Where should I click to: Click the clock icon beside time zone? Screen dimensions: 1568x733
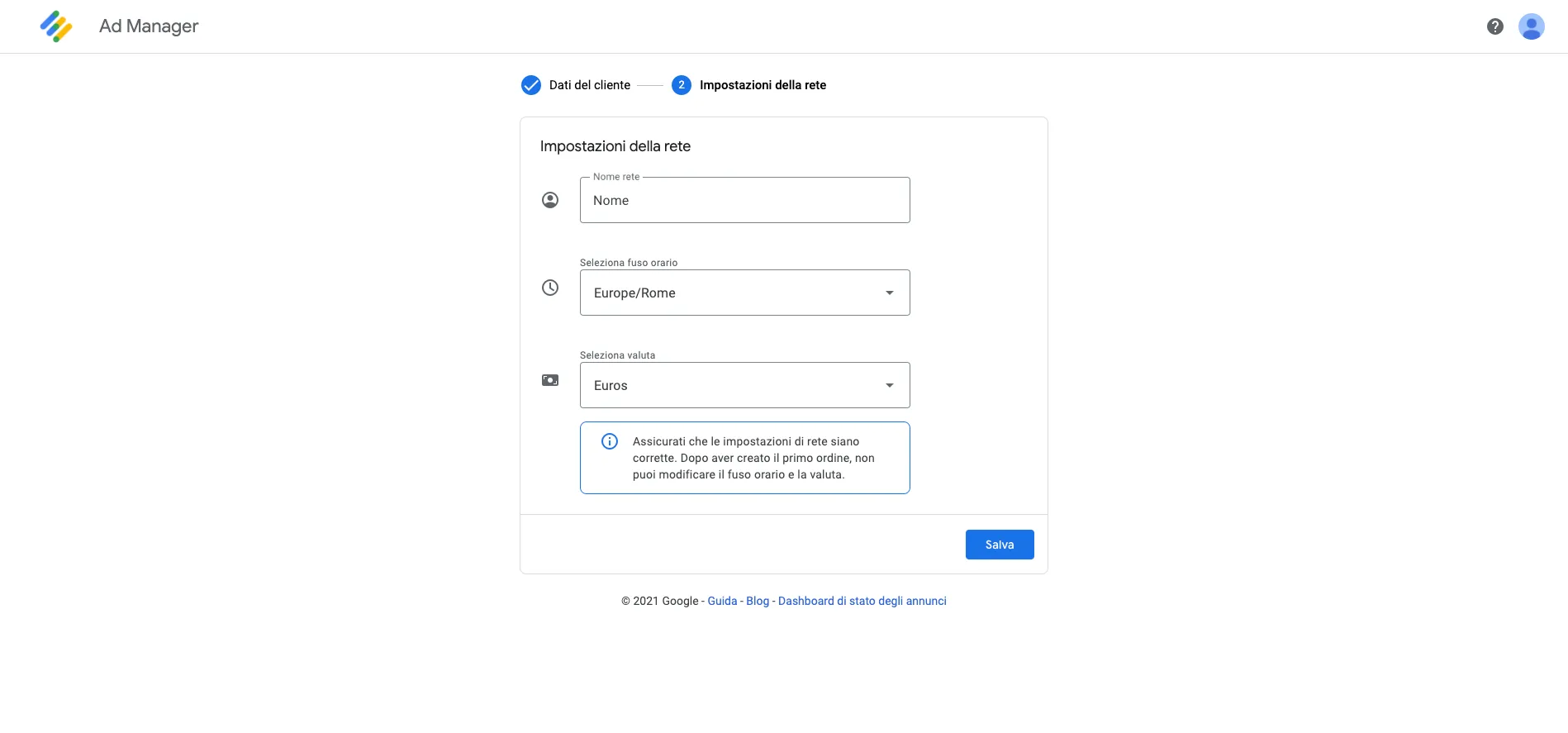tap(549, 288)
